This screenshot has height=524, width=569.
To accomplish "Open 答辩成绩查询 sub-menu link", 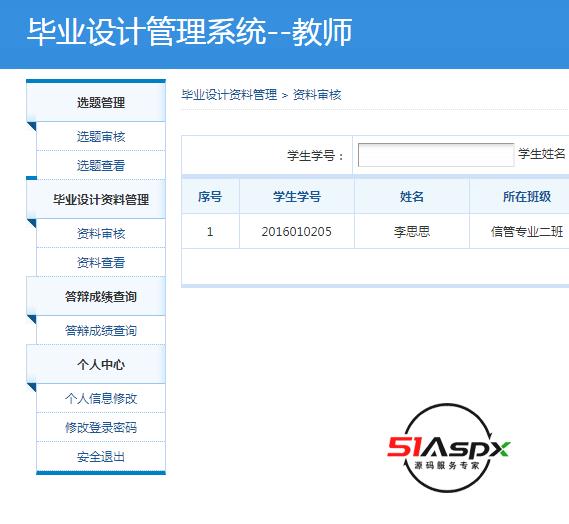I will pyautogui.click(x=101, y=331).
